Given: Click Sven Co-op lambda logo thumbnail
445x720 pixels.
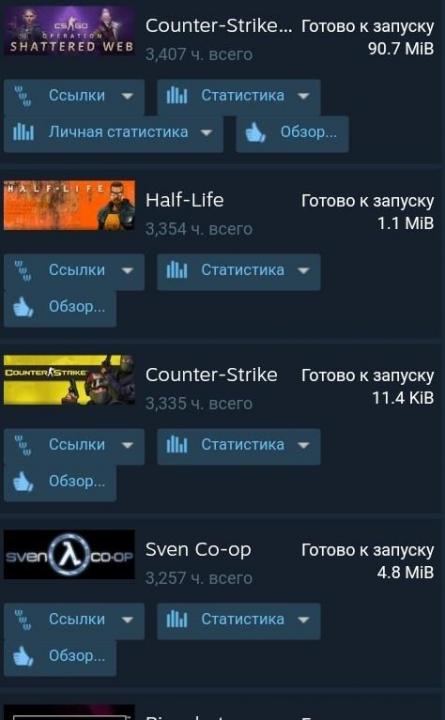Looking at the screenshot, I should click(x=69, y=554).
